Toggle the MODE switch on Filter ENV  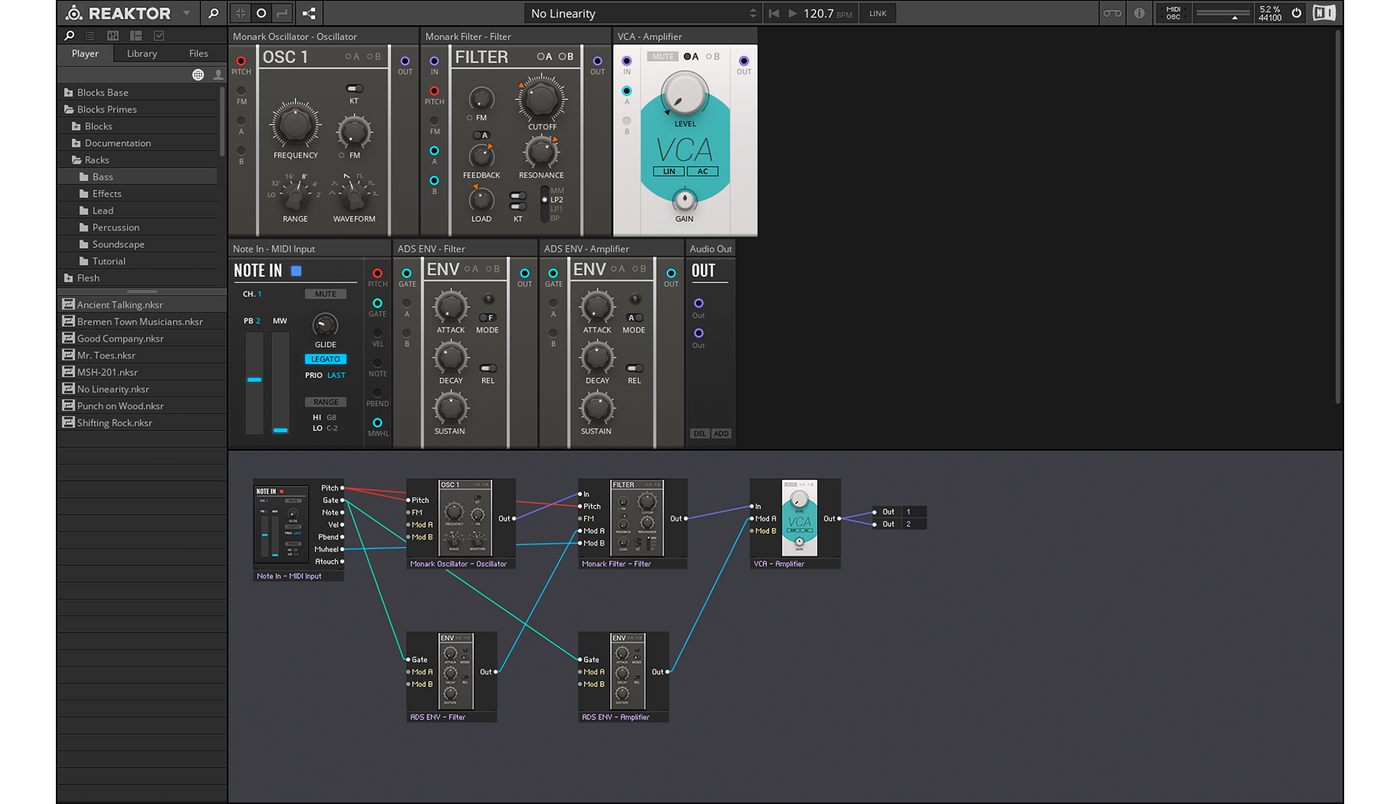(488, 318)
